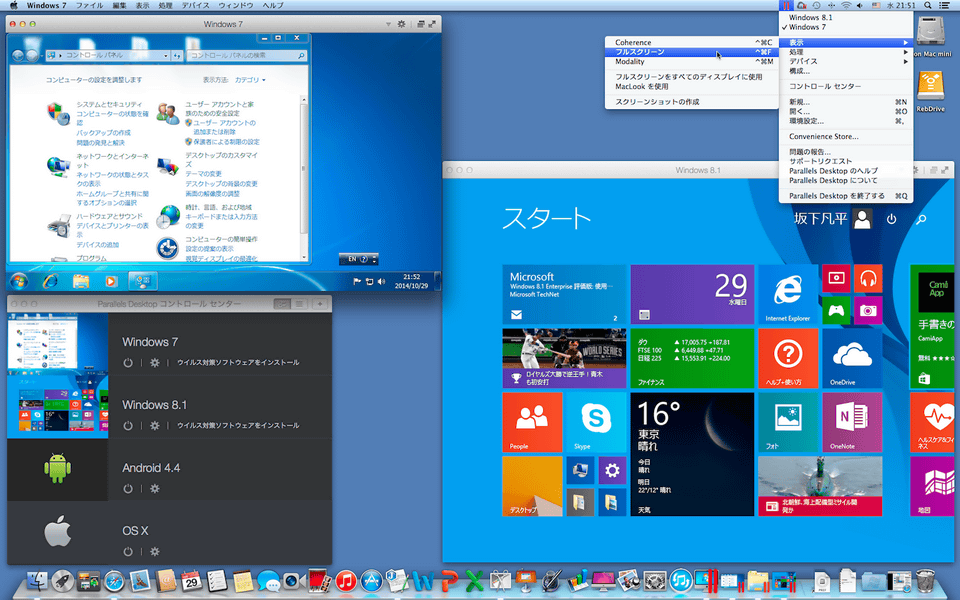960x600 pixels.
Task: Open システムとセキュリティ link
Action: pyautogui.click(x=109, y=104)
